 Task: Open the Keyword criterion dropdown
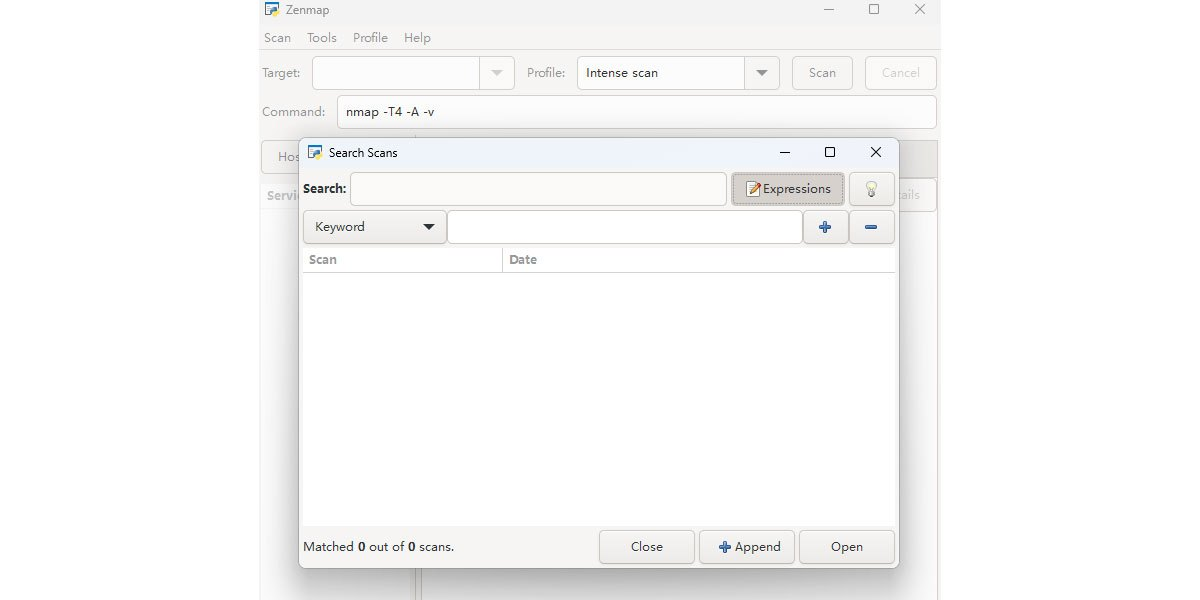(x=374, y=227)
